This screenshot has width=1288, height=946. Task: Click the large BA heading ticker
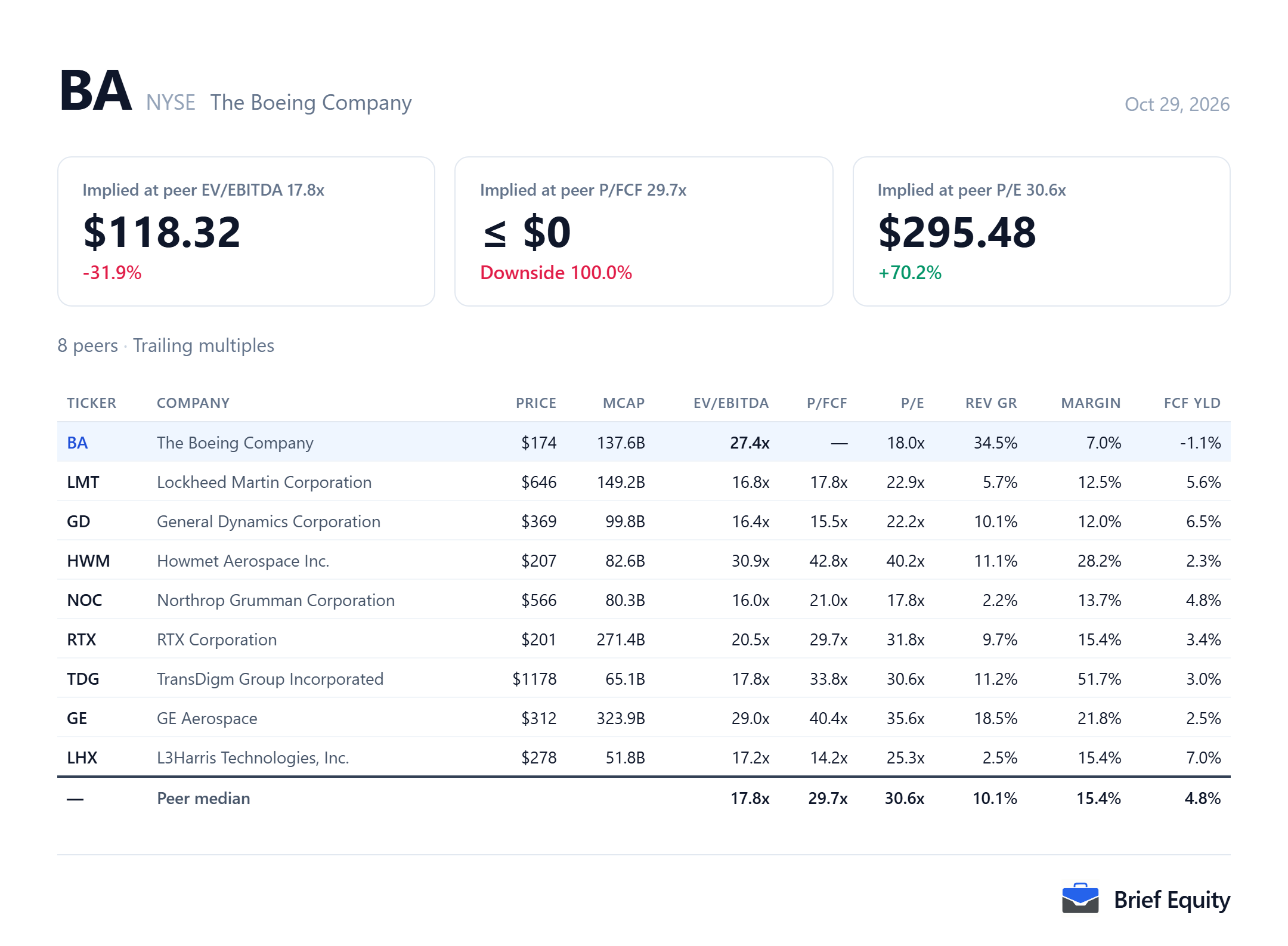(x=95, y=91)
